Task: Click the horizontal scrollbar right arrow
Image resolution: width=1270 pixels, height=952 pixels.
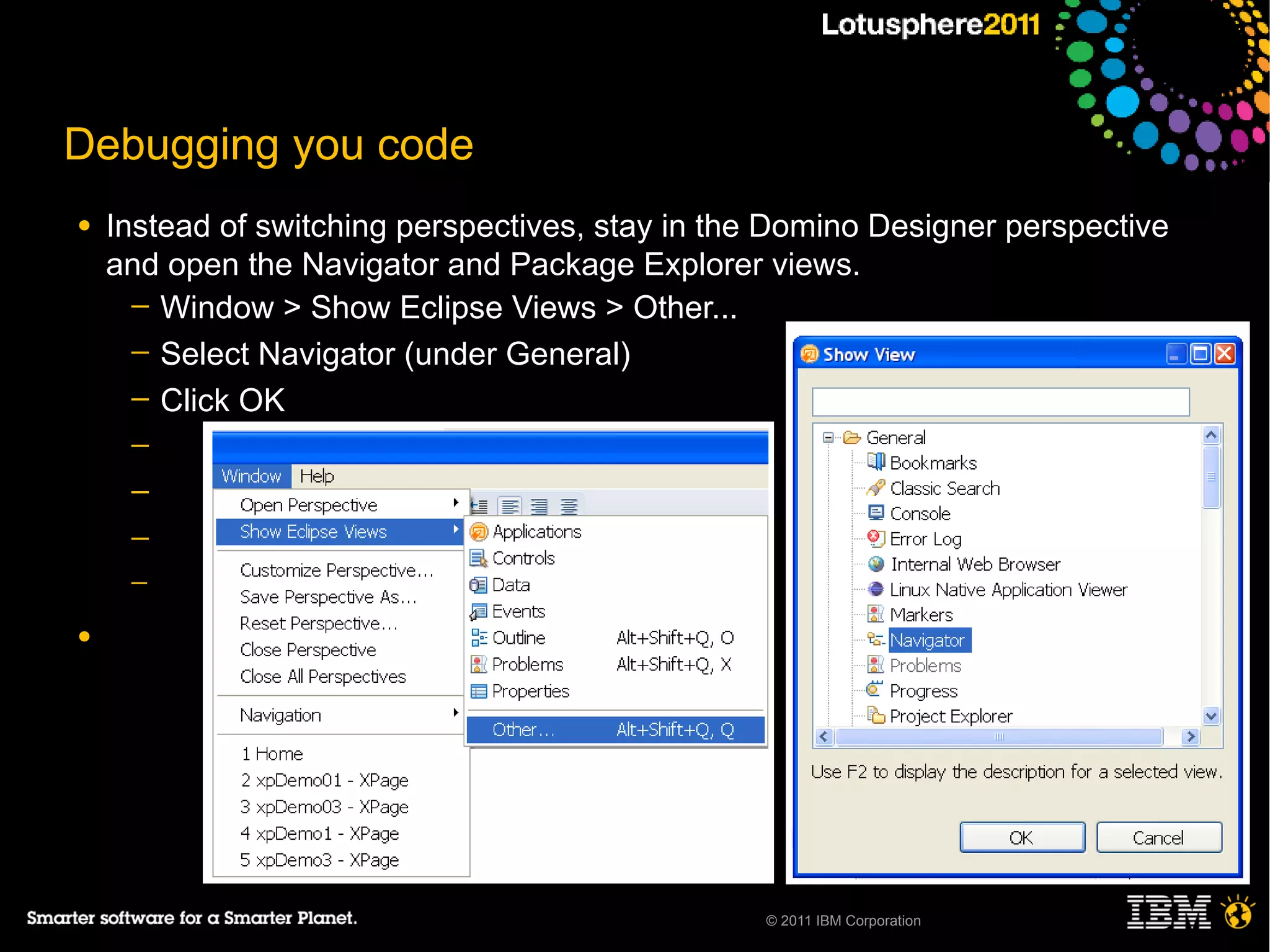Action: pos(1190,737)
